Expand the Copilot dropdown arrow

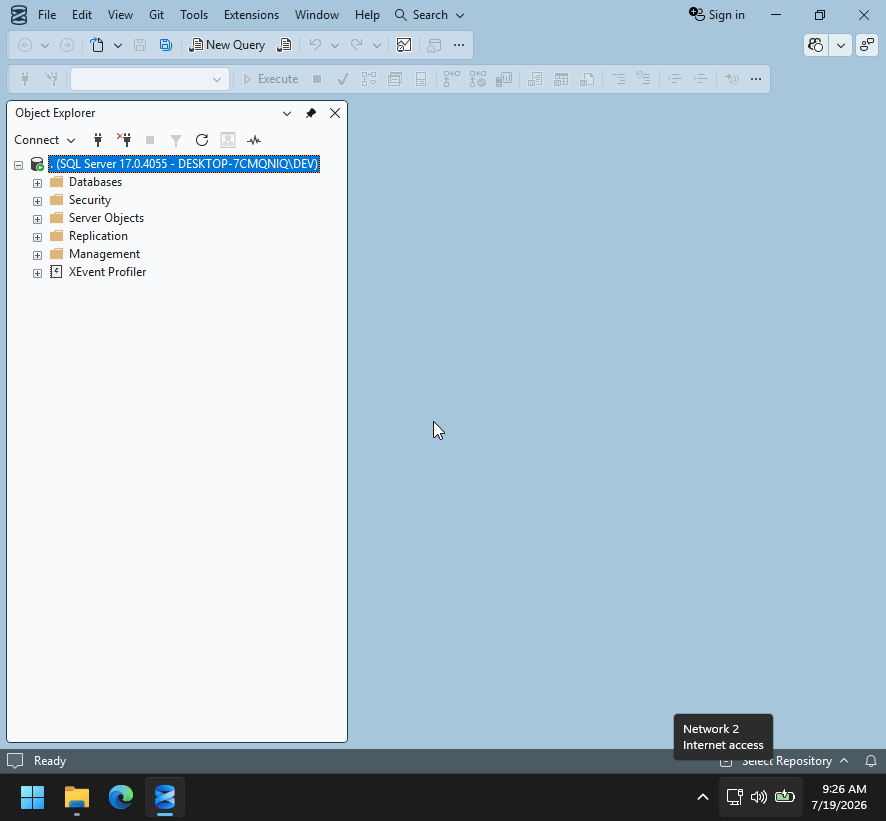841,45
